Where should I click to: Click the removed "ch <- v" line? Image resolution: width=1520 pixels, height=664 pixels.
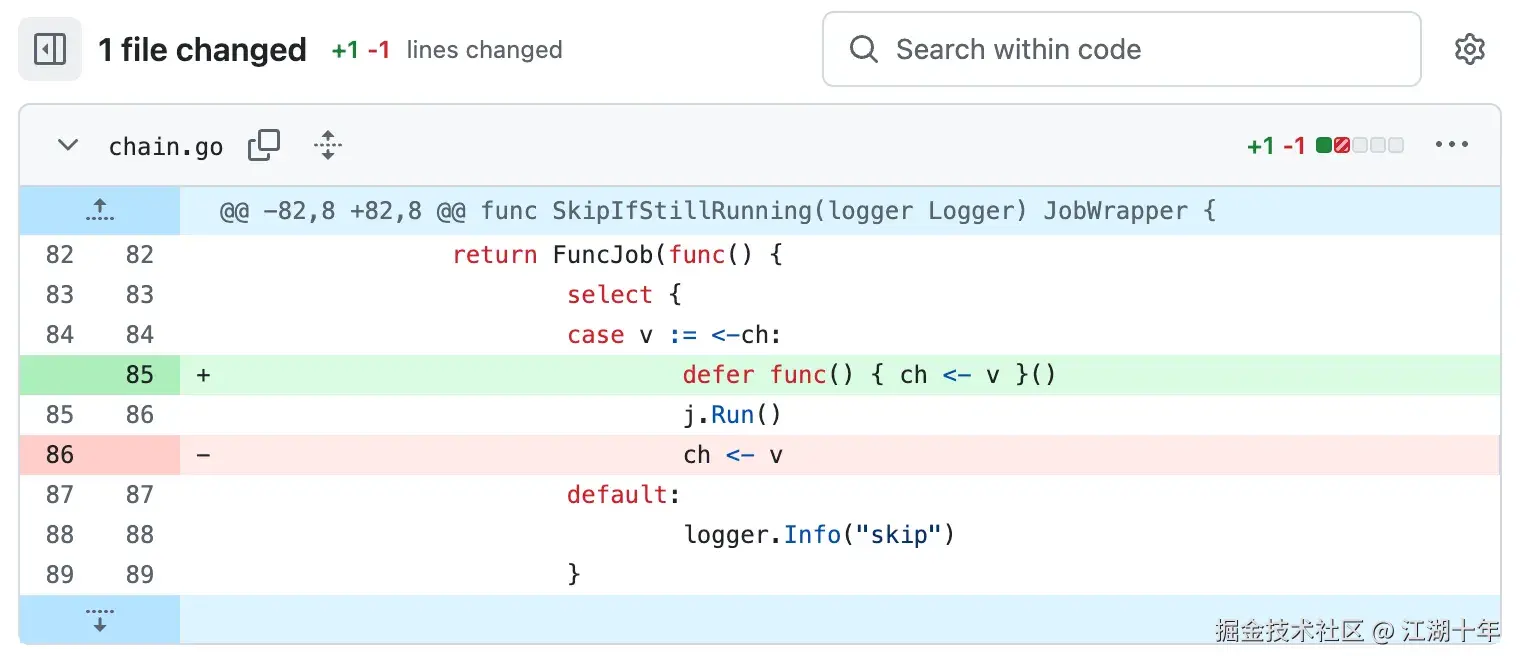(x=733, y=455)
